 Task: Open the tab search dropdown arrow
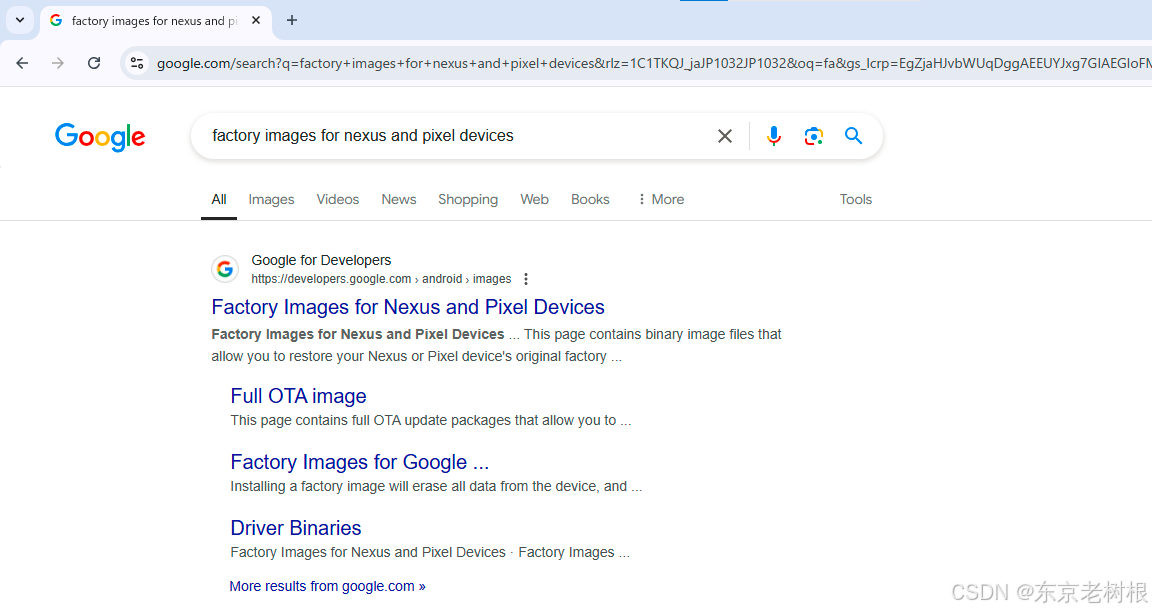20,20
